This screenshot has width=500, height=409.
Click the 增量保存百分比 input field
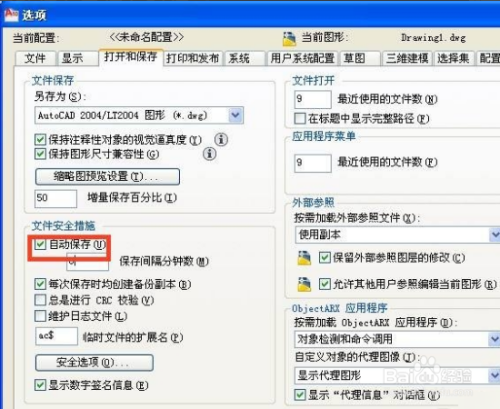tap(56, 198)
